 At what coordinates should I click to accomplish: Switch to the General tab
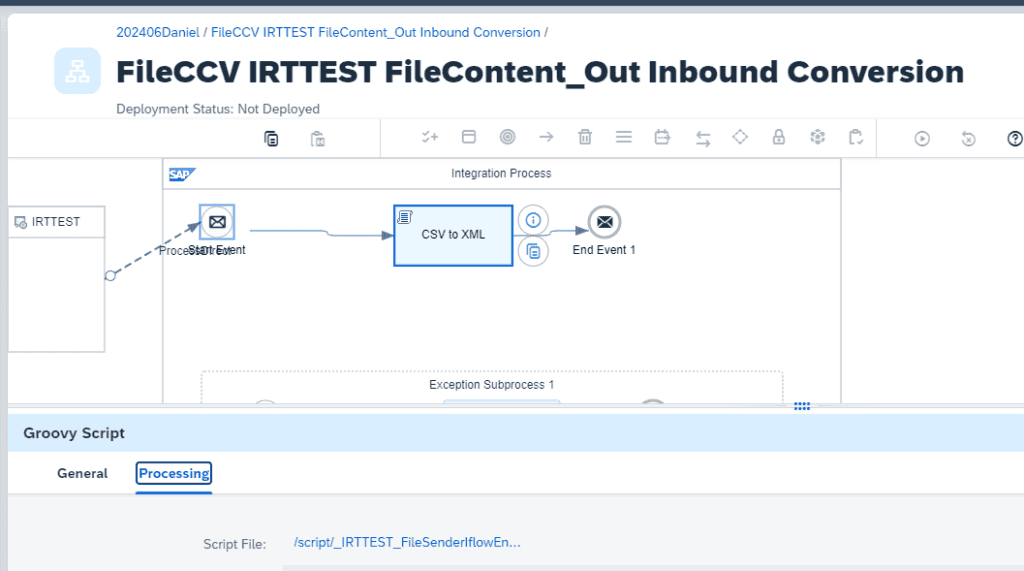(x=82, y=473)
